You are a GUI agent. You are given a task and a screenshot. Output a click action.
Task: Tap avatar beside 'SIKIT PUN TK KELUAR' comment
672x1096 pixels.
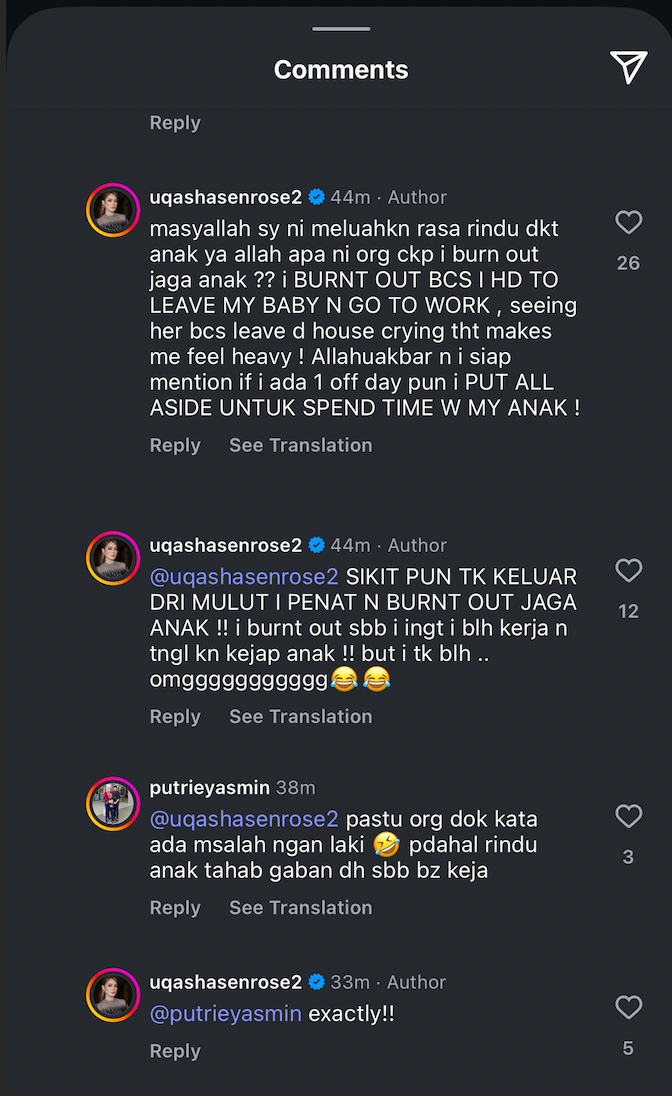coord(113,557)
